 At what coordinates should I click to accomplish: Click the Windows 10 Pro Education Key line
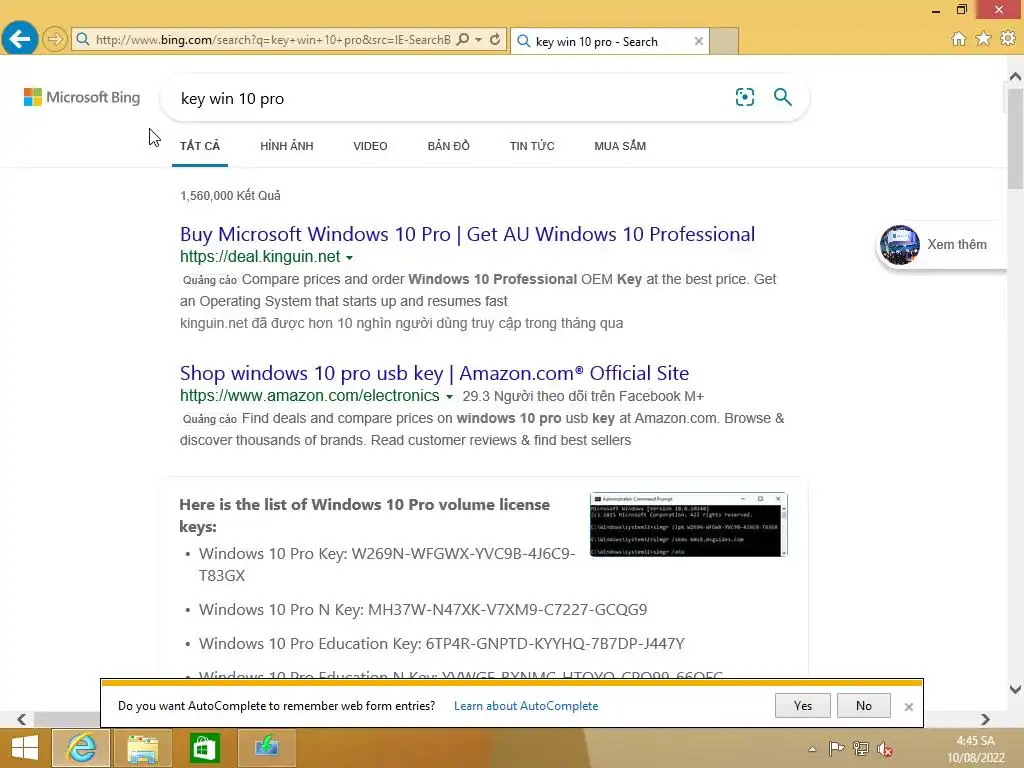click(441, 643)
